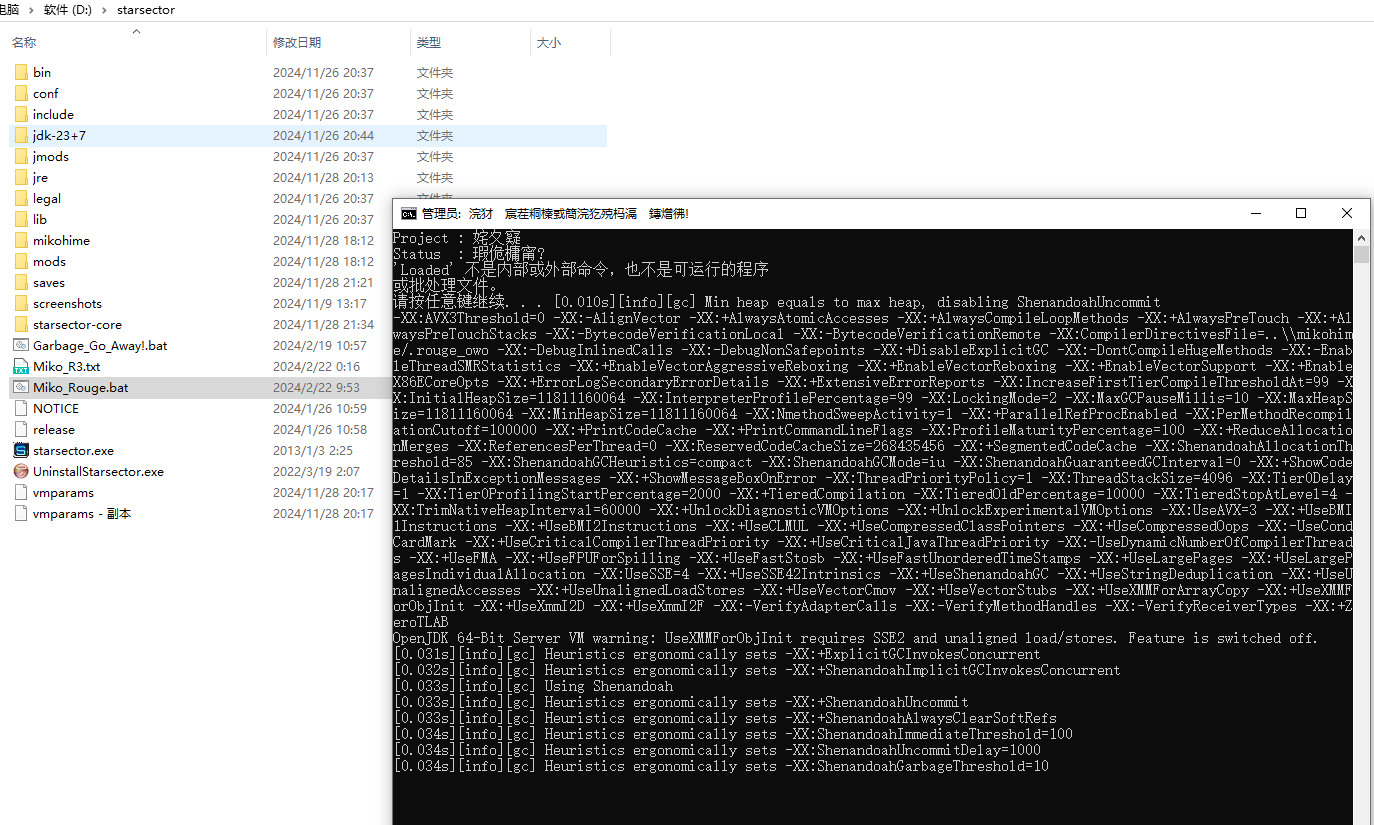Select the Miko_R3.txt text file icon

tap(21, 367)
